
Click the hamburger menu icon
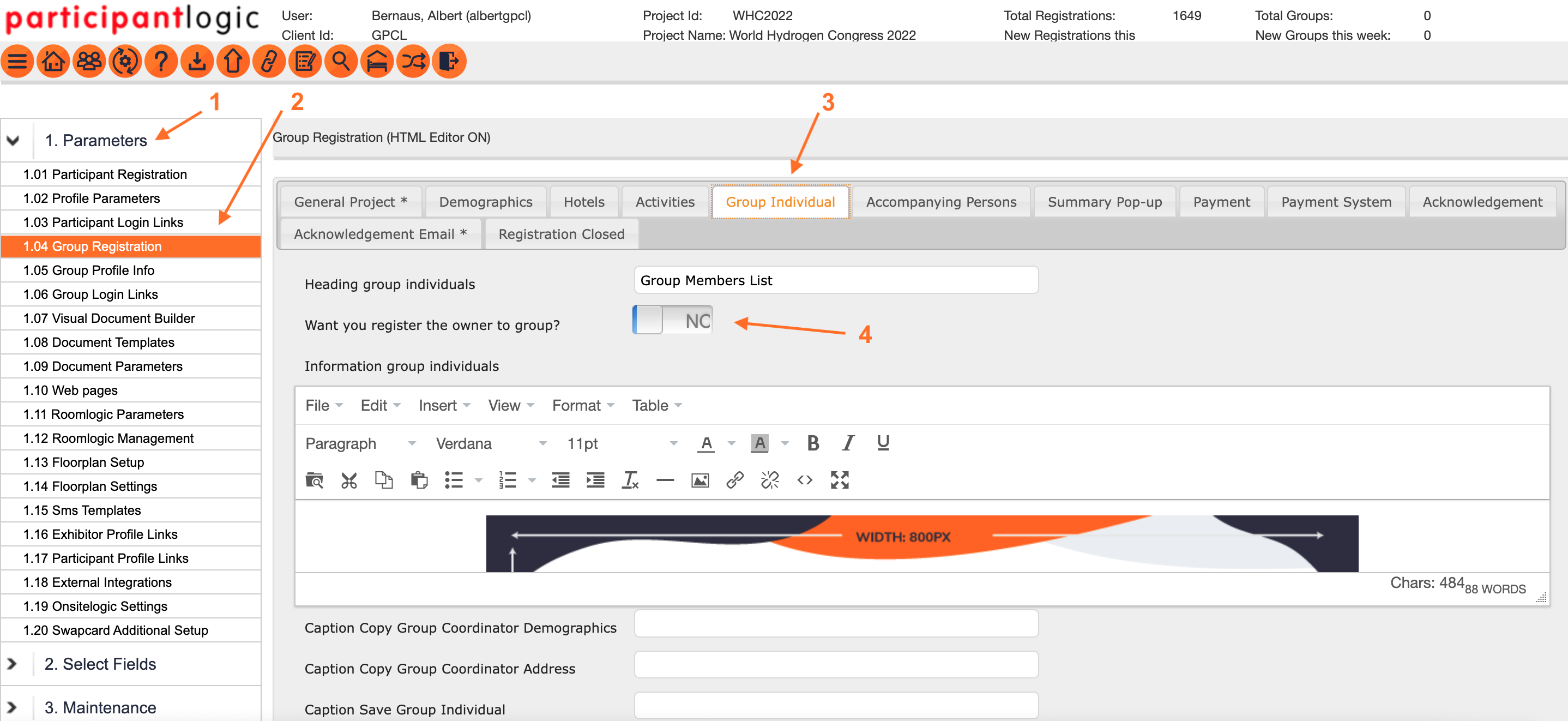(x=17, y=61)
